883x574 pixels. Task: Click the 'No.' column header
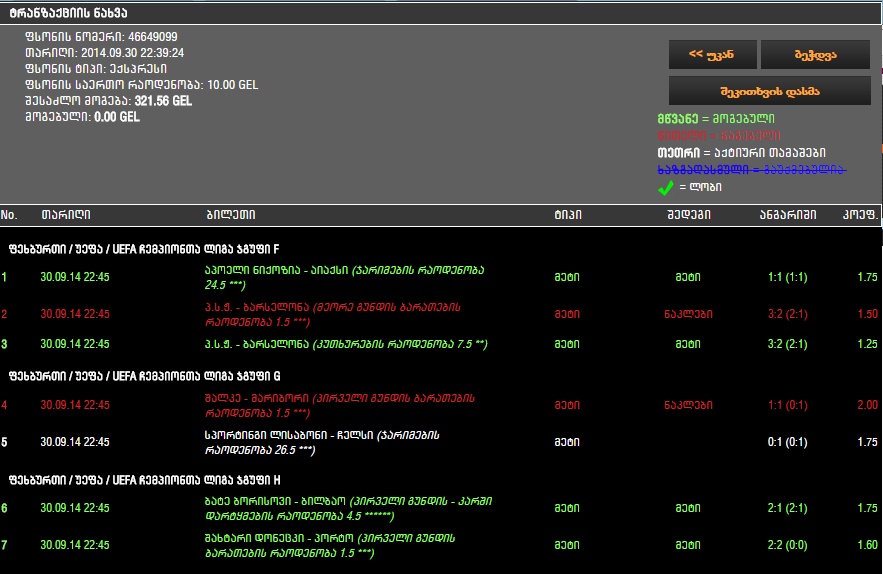[x=9, y=215]
